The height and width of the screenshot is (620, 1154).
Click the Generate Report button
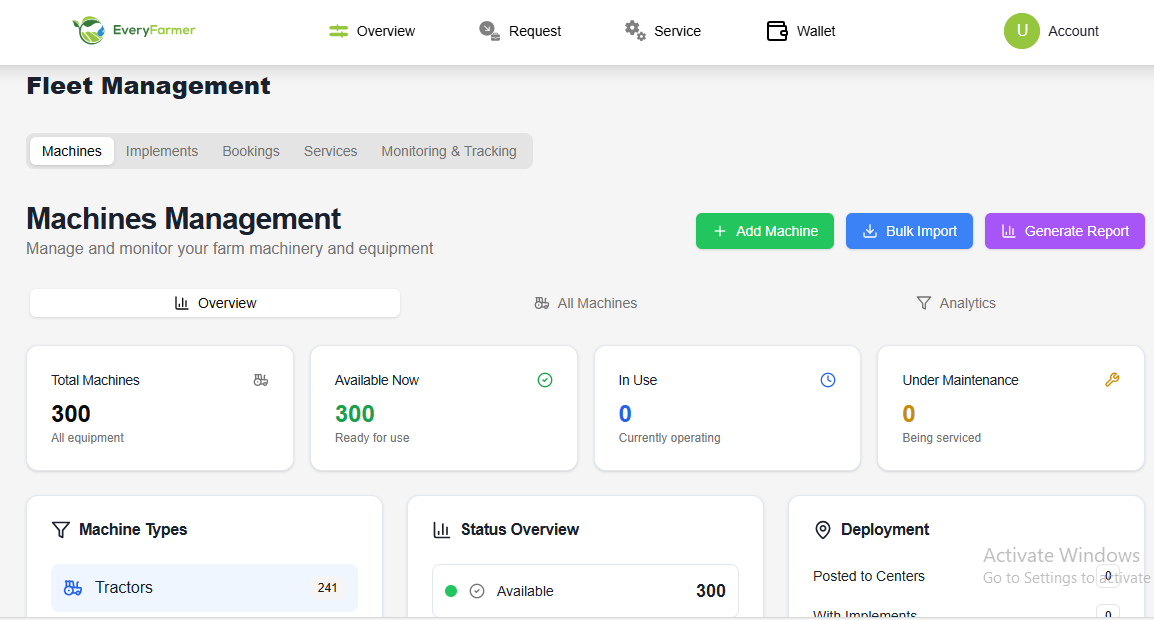click(x=1065, y=231)
